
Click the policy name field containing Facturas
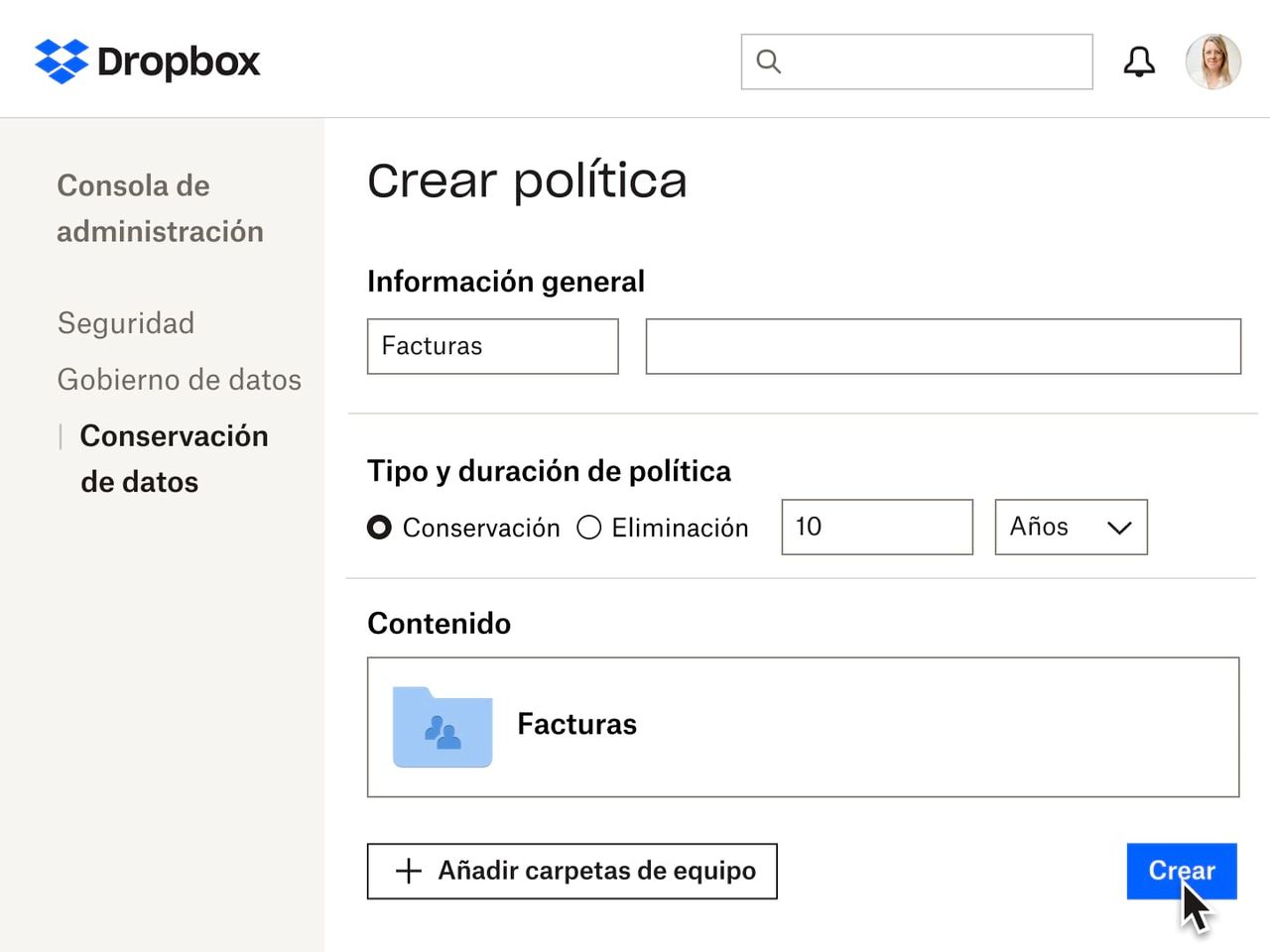(493, 346)
